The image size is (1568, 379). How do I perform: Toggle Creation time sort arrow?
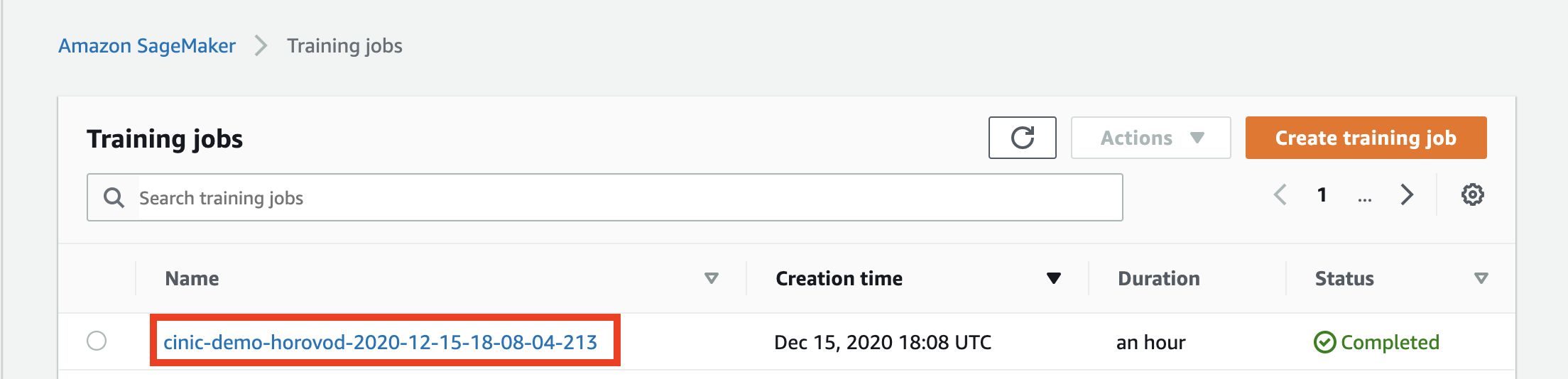tap(1054, 278)
